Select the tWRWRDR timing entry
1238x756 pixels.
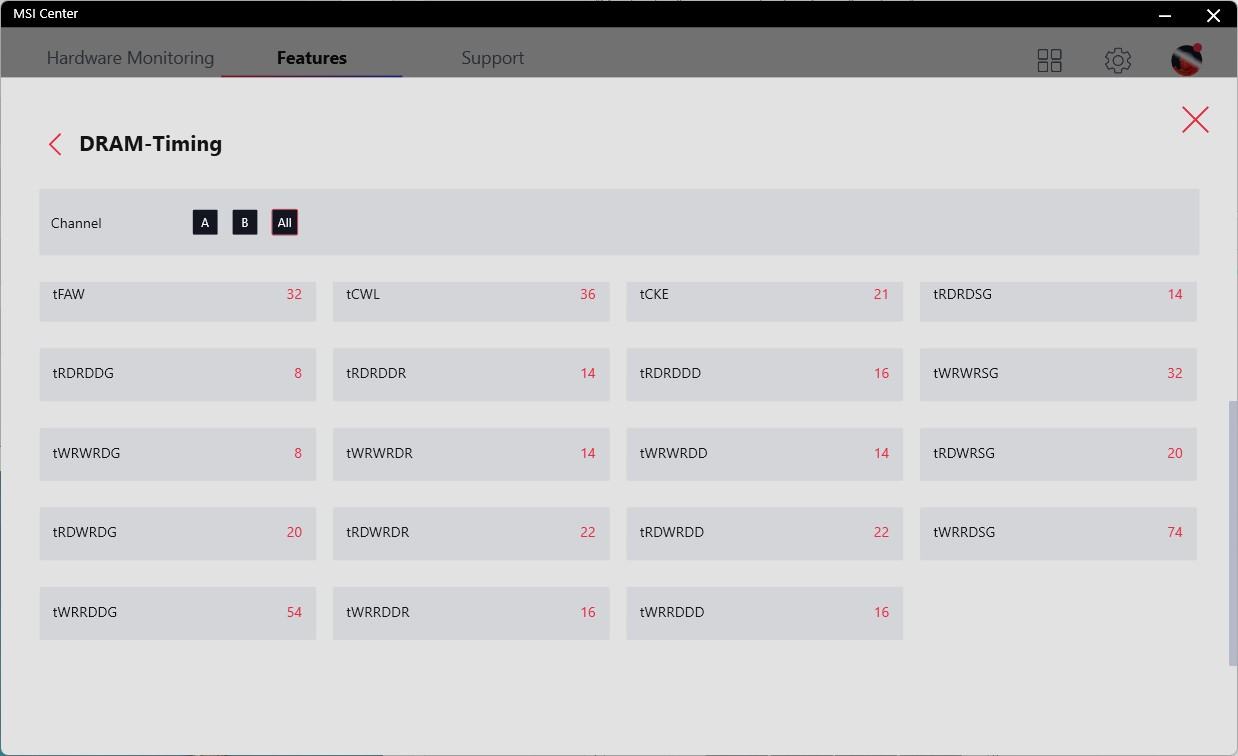tap(471, 454)
